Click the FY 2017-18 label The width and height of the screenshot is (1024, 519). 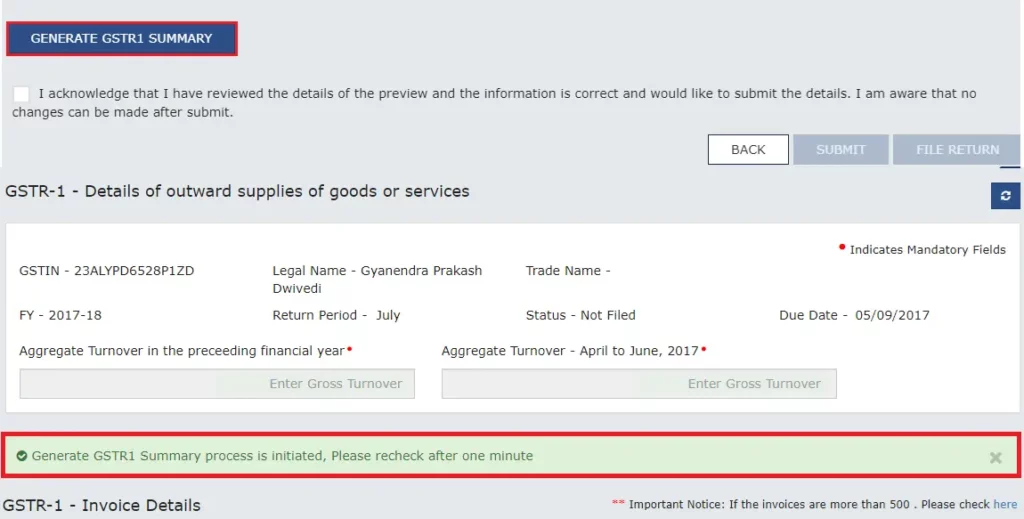(x=60, y=315)
